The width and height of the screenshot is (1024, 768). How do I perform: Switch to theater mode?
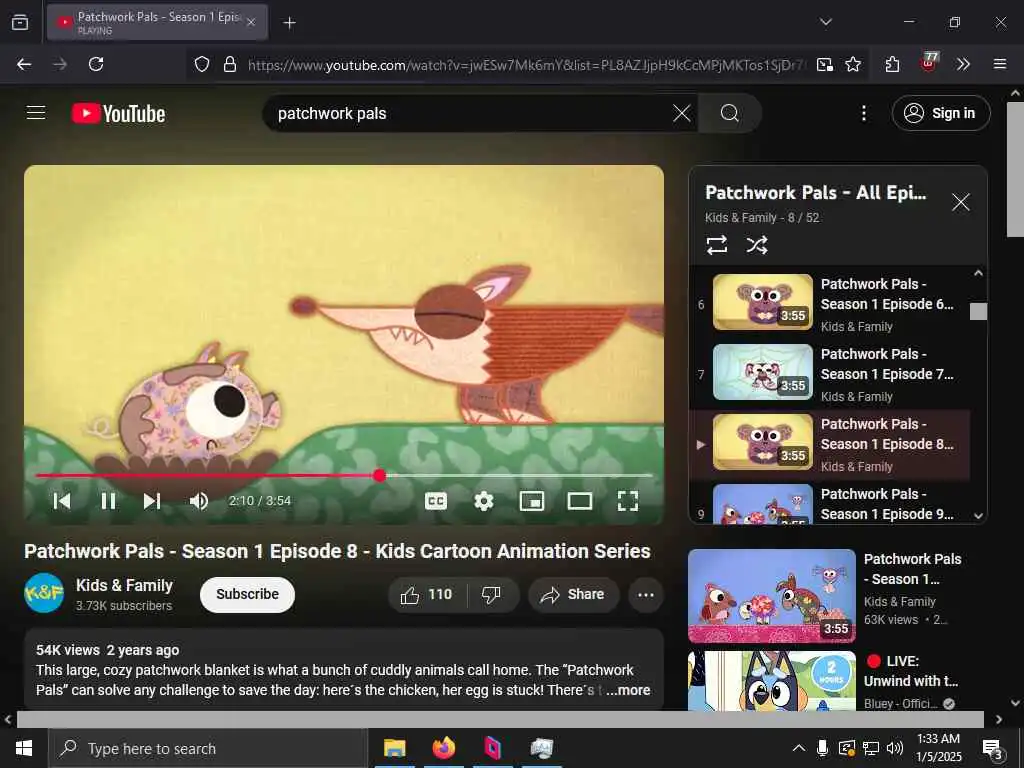(579, 501)
